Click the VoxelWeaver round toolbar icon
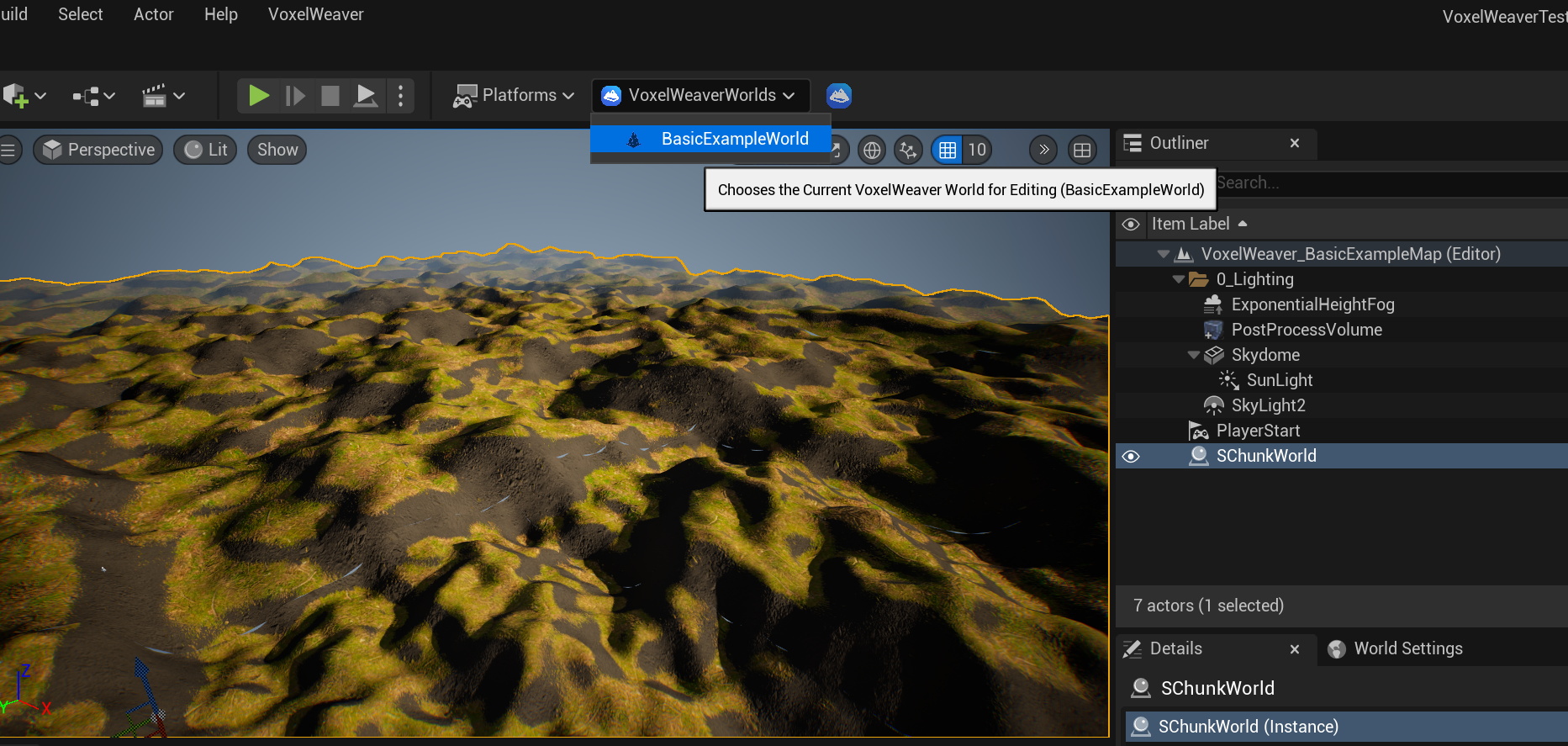 click(839, 96)
